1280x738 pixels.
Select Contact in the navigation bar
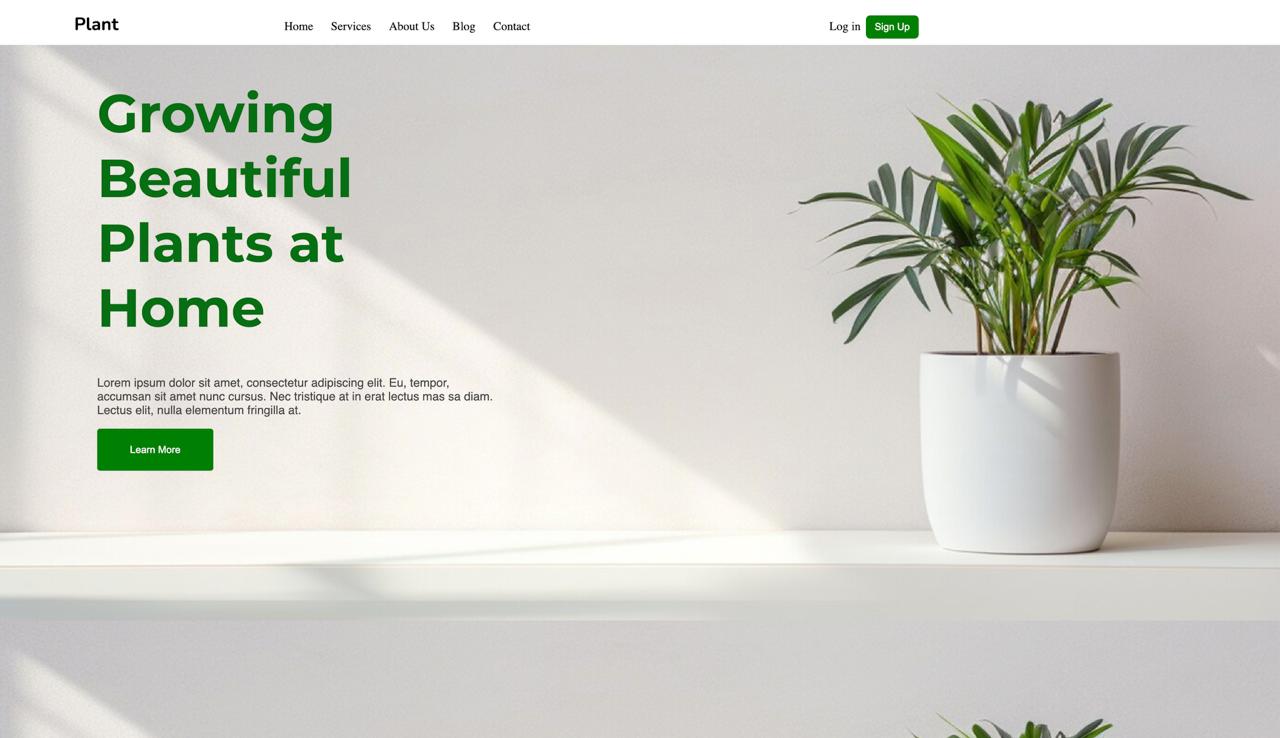tap(511, 26)
